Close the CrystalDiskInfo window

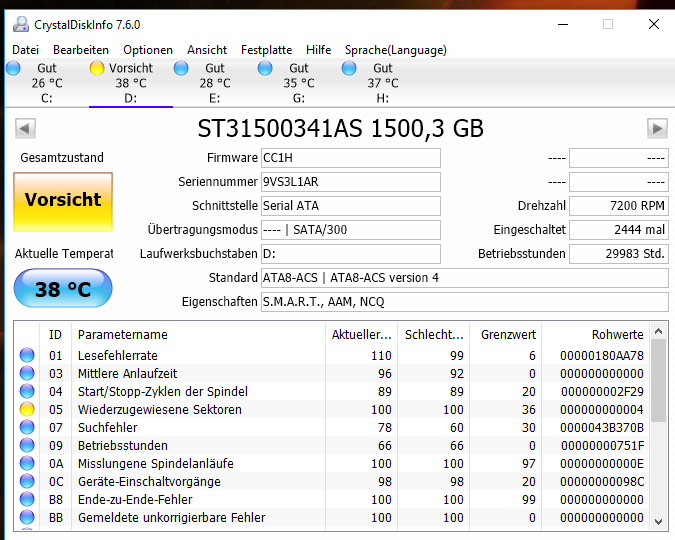pos(654,25)
